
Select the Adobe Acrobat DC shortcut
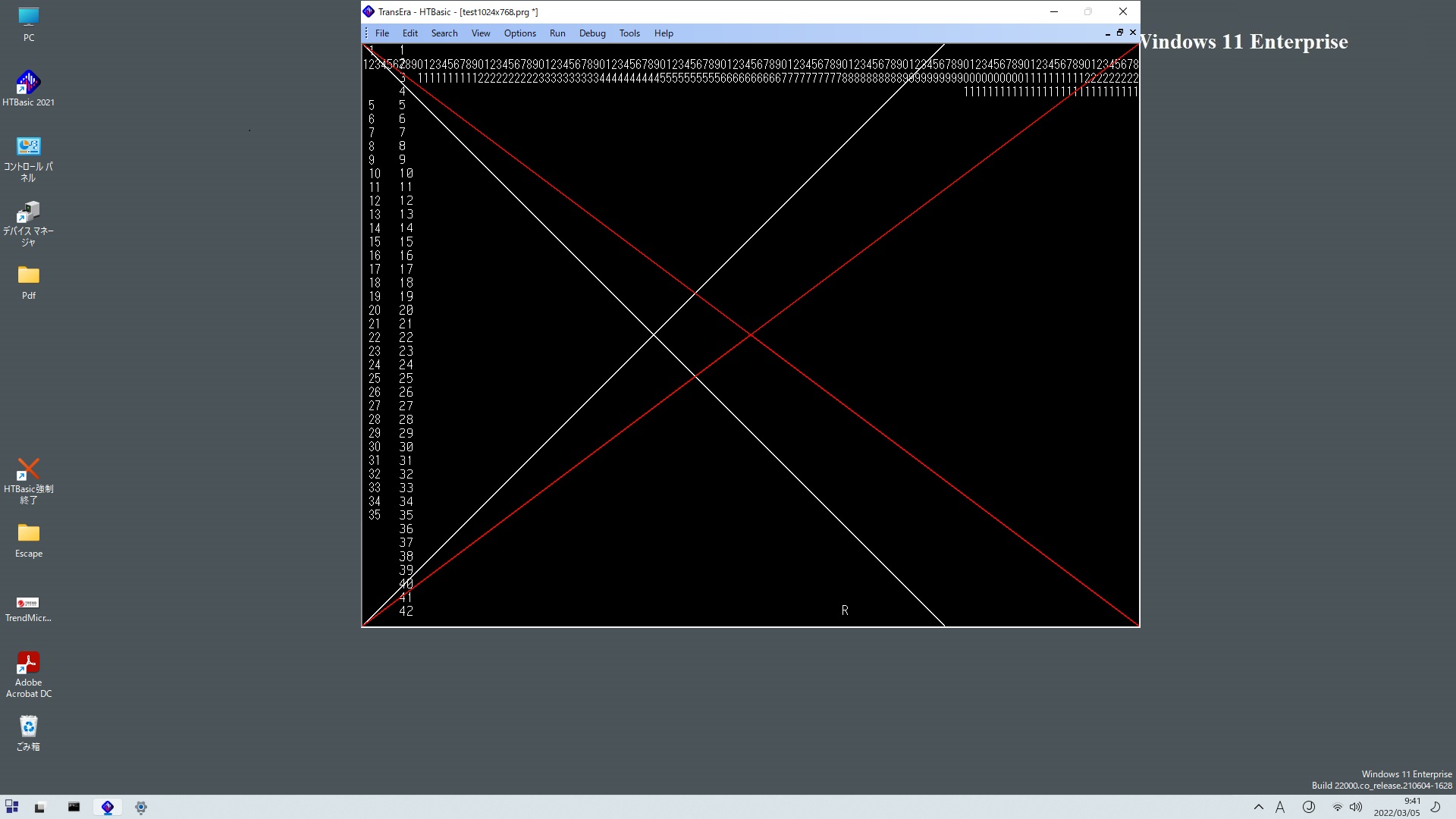coord(29,674)
